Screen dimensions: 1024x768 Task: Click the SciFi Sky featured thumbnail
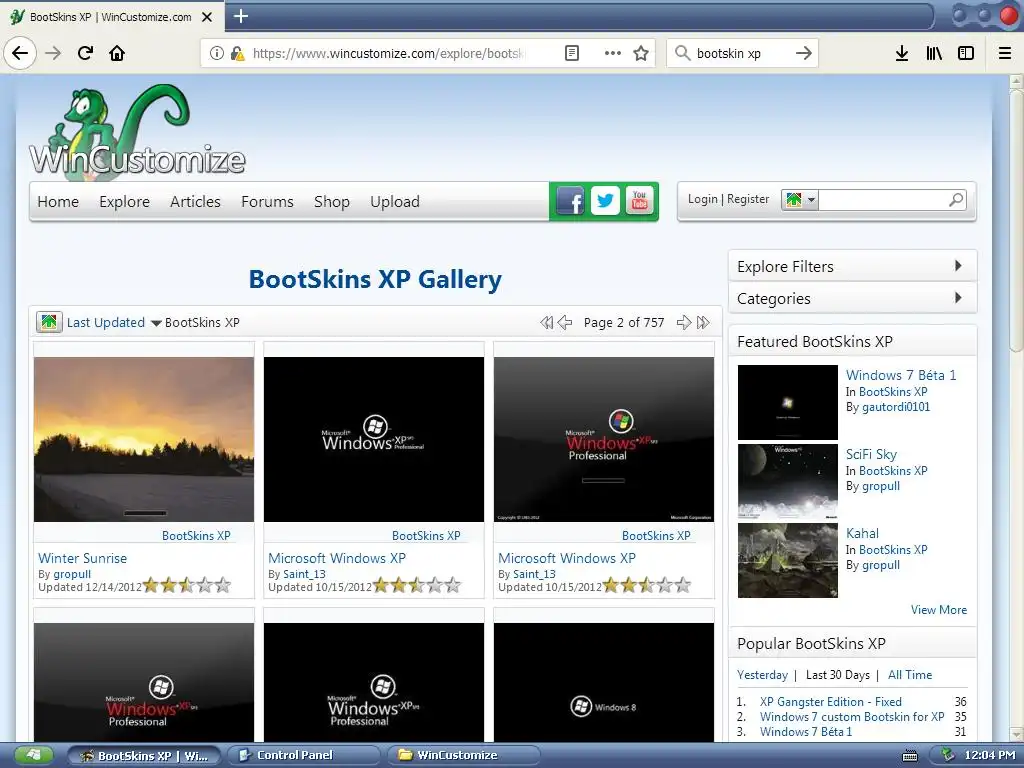(788, 481)
